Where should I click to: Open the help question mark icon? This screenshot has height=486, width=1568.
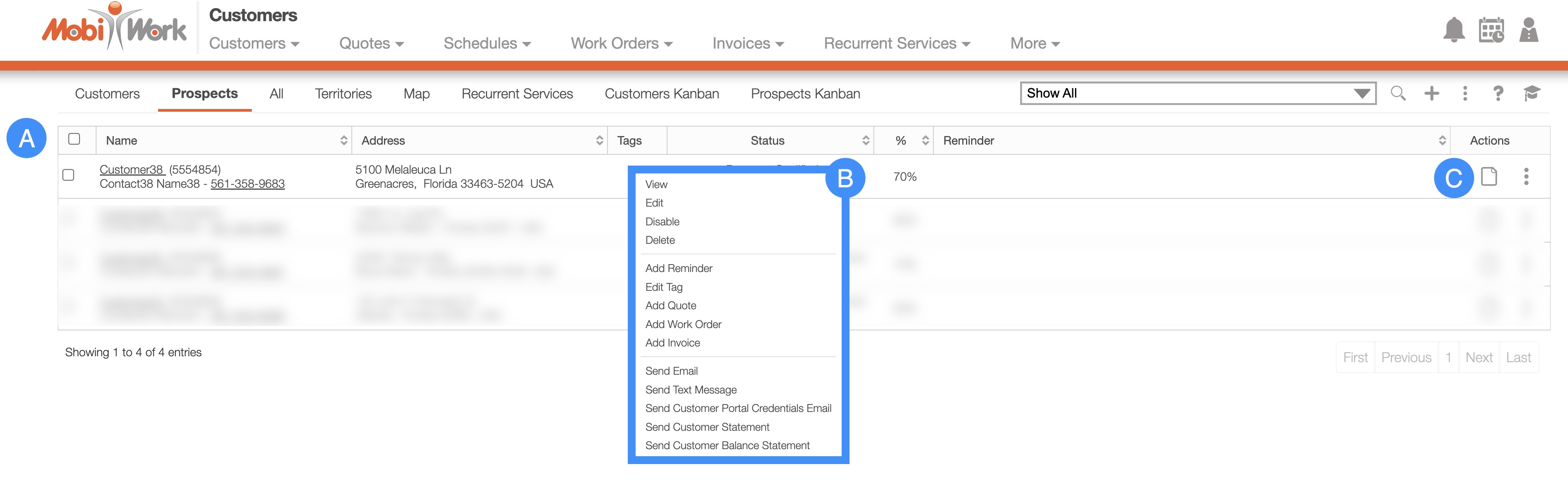coord(1498,93)
